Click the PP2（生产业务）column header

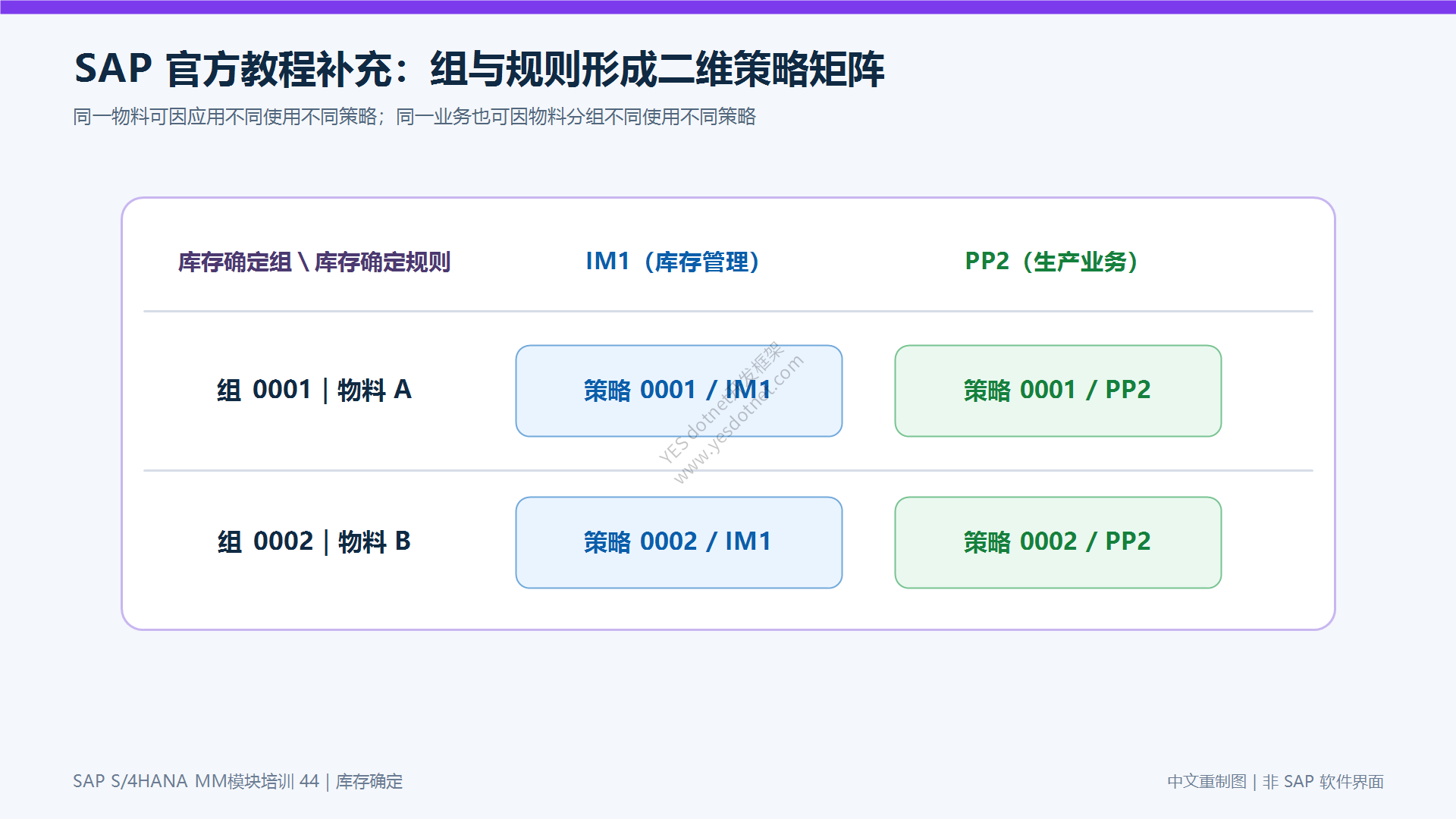point(1051,262)
